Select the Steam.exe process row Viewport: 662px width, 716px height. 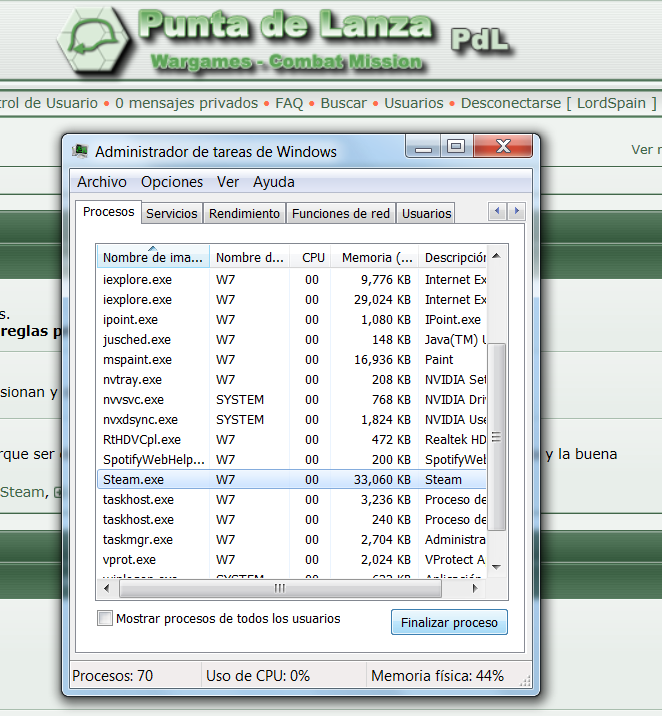coord(291,479)
